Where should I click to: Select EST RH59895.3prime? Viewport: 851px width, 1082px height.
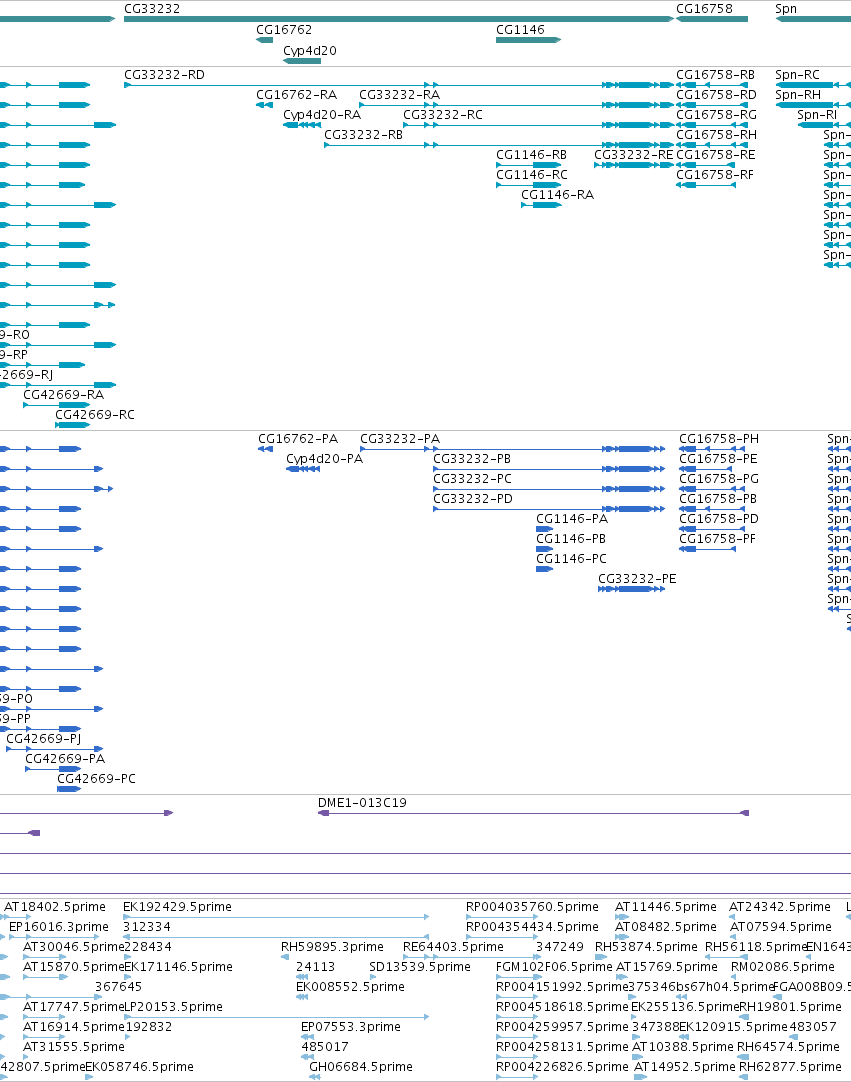(332, 947)
